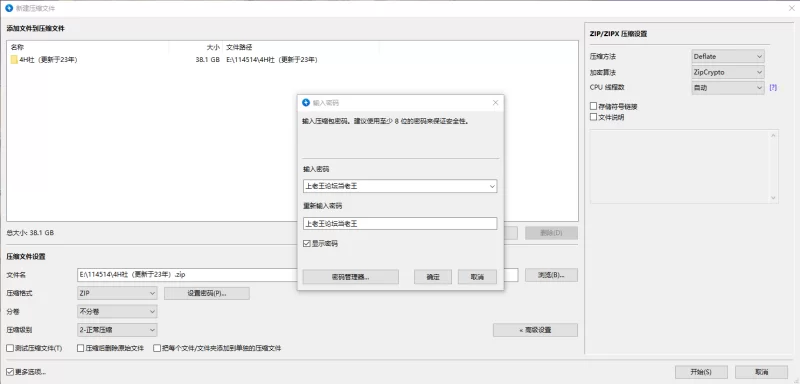Enable 存储符号链接 checkbox
Viewport: 800px width, 384px height.
tap(593, 107)
